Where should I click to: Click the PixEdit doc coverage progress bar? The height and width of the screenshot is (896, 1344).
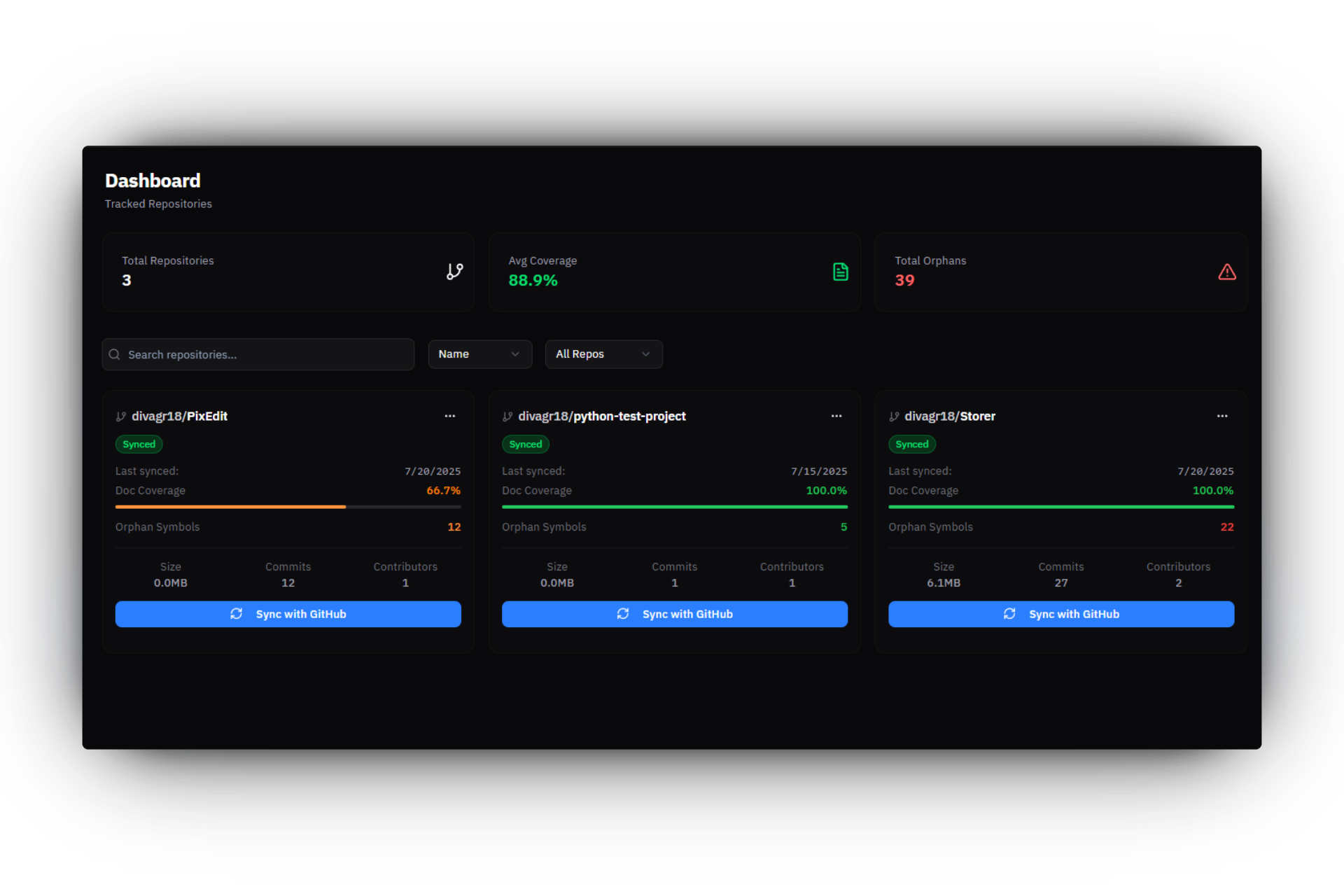click(x=288, y=506)
